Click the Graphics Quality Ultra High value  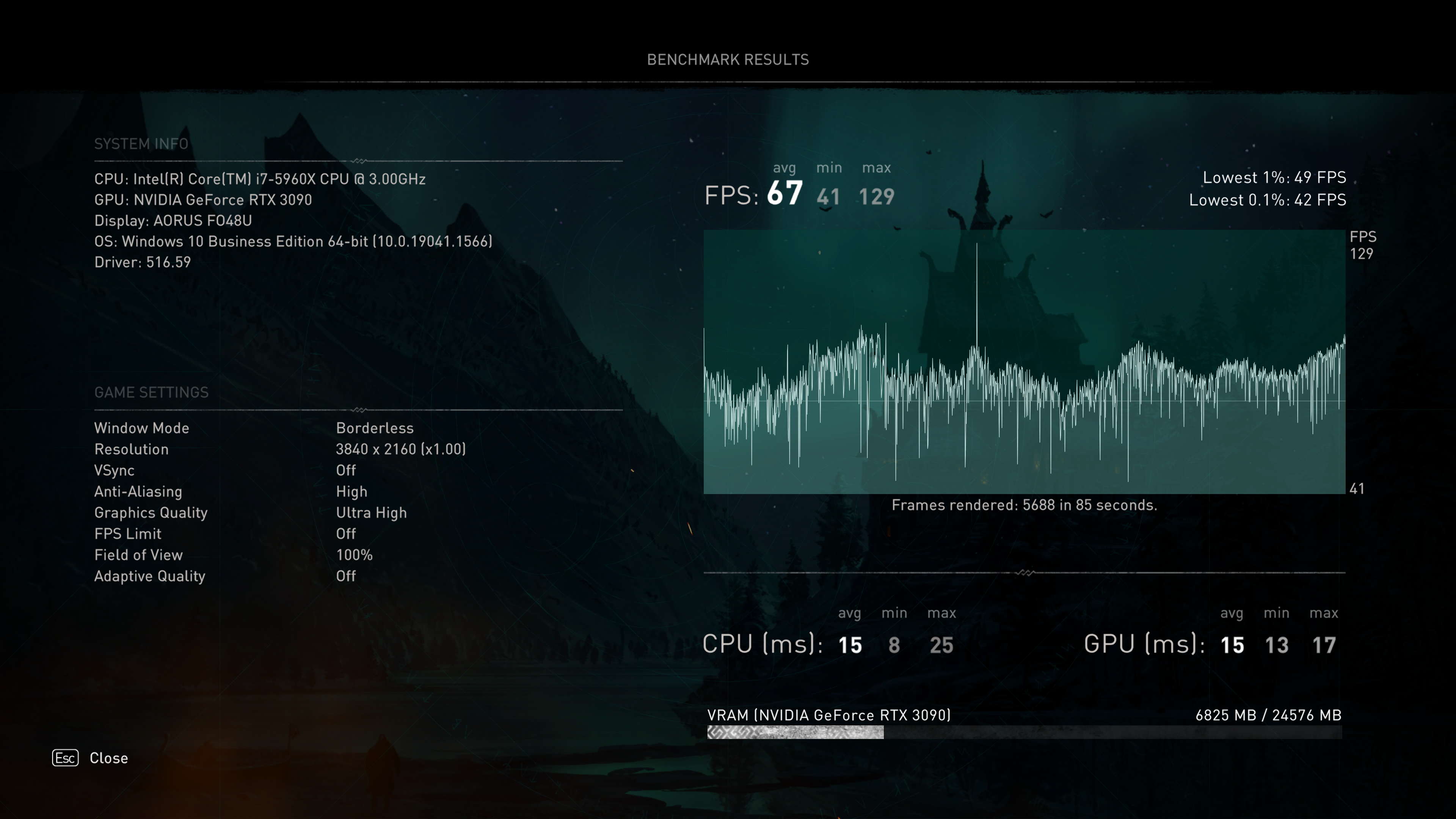(x=371, y=513)
